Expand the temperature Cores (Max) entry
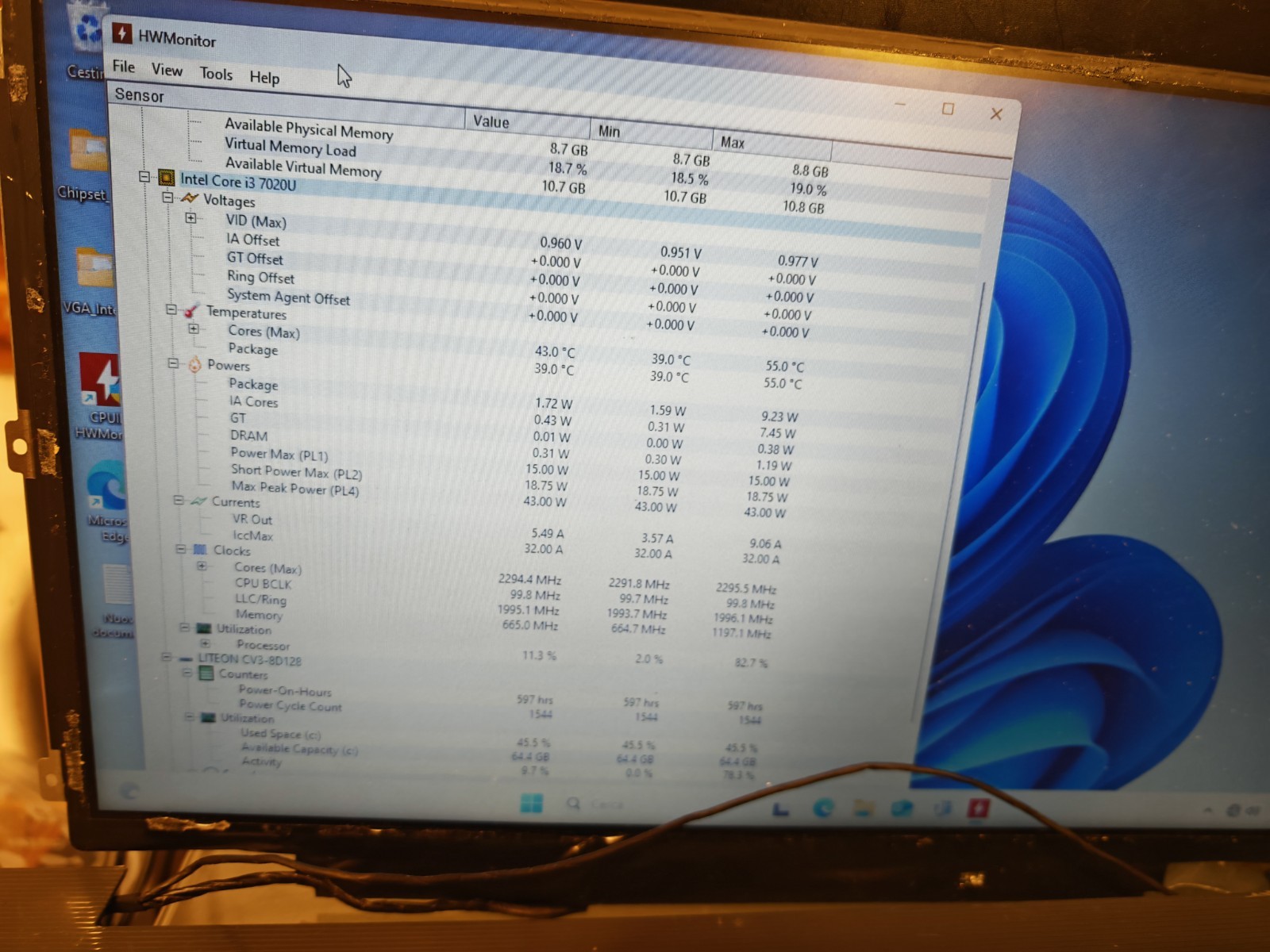 pos(194,328)
